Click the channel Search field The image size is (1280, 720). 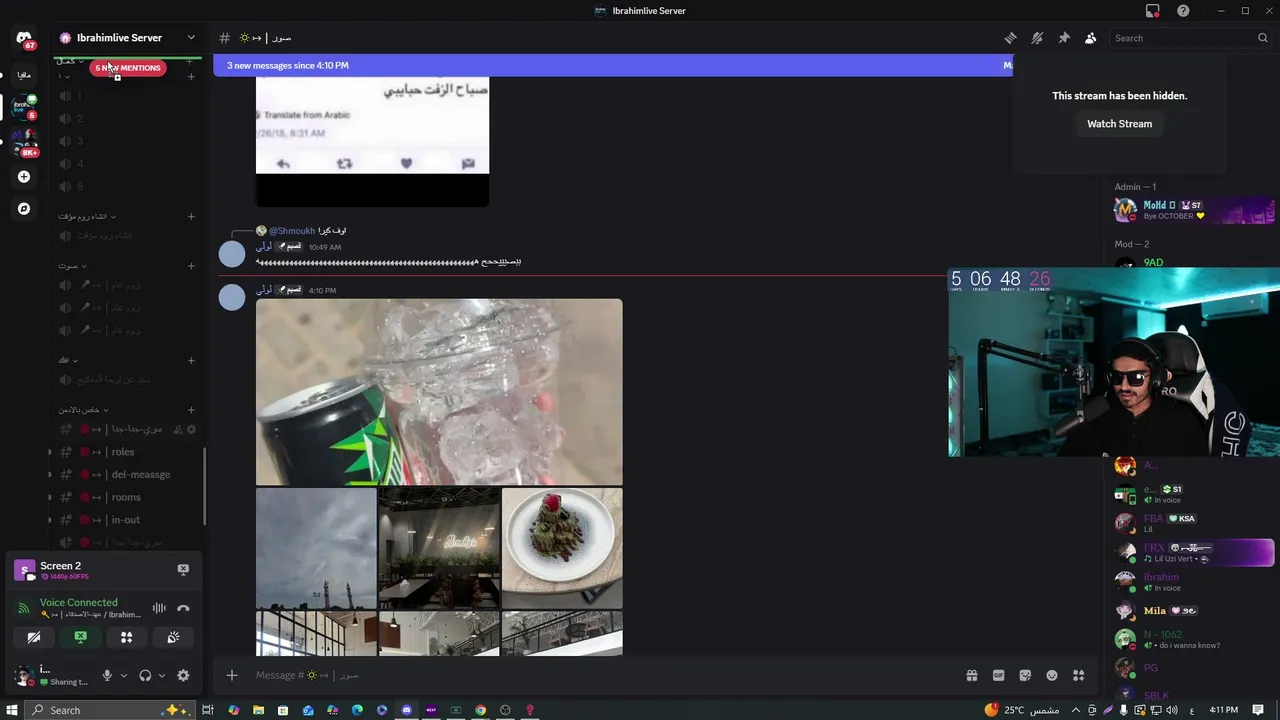tap(1190, 38)
